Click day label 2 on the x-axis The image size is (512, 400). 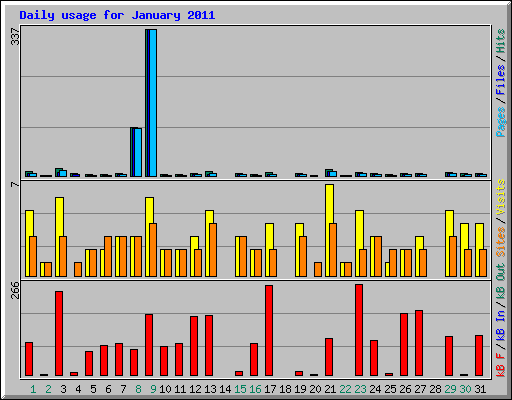tap(48, 389)
